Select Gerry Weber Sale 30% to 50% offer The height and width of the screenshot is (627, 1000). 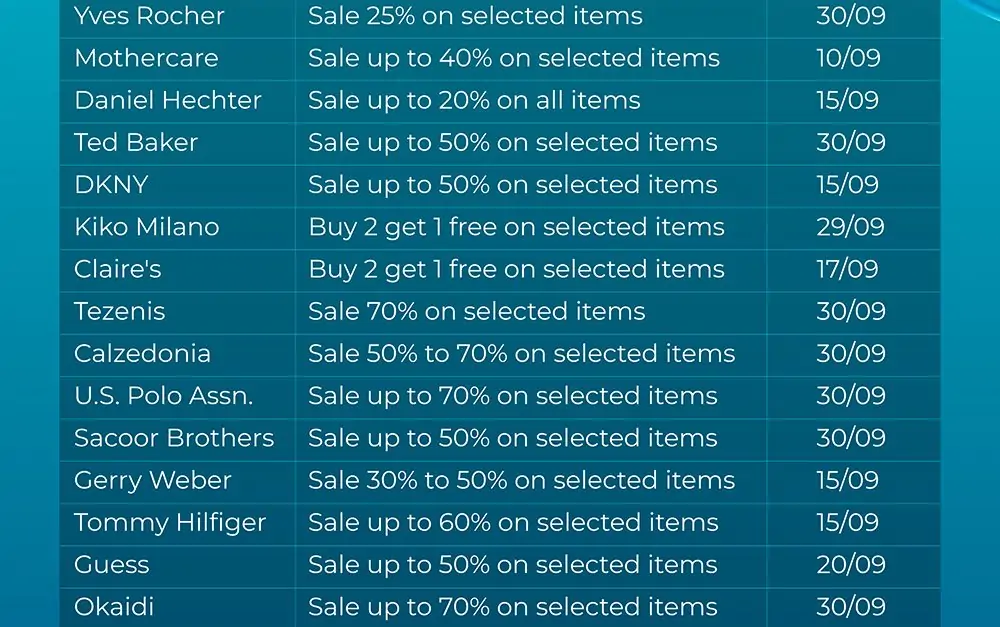click(521, 480)
